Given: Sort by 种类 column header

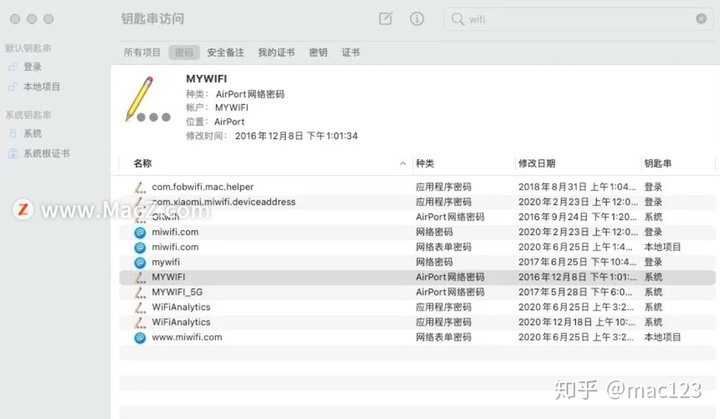Looking at the screenshot, I should 425,164.
